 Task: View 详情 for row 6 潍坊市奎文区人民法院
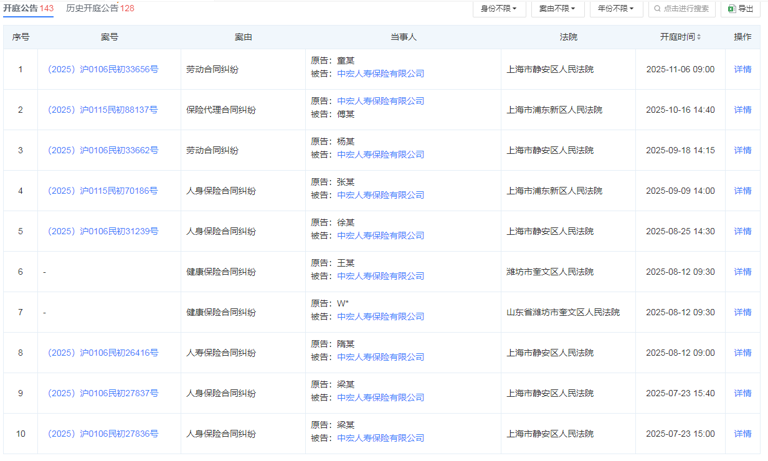(x=743, y=271)
